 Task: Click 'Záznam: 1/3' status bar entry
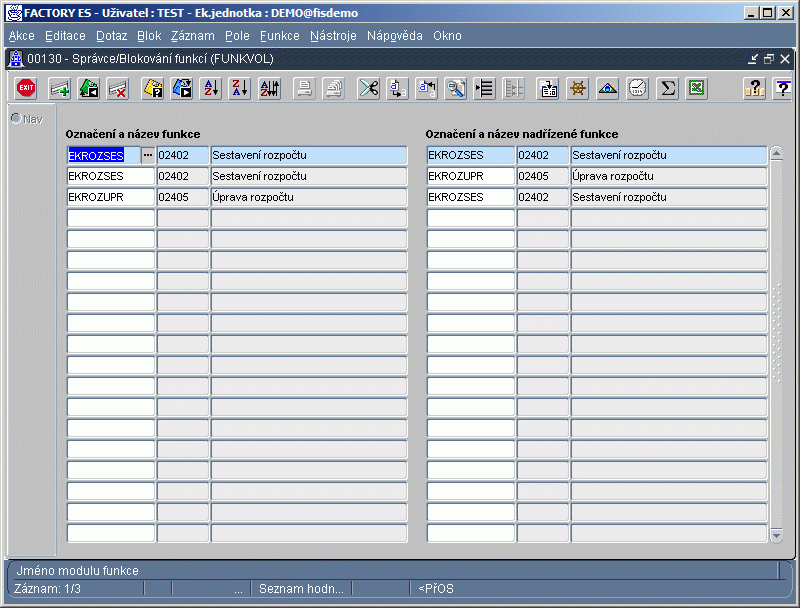(47, 589)
